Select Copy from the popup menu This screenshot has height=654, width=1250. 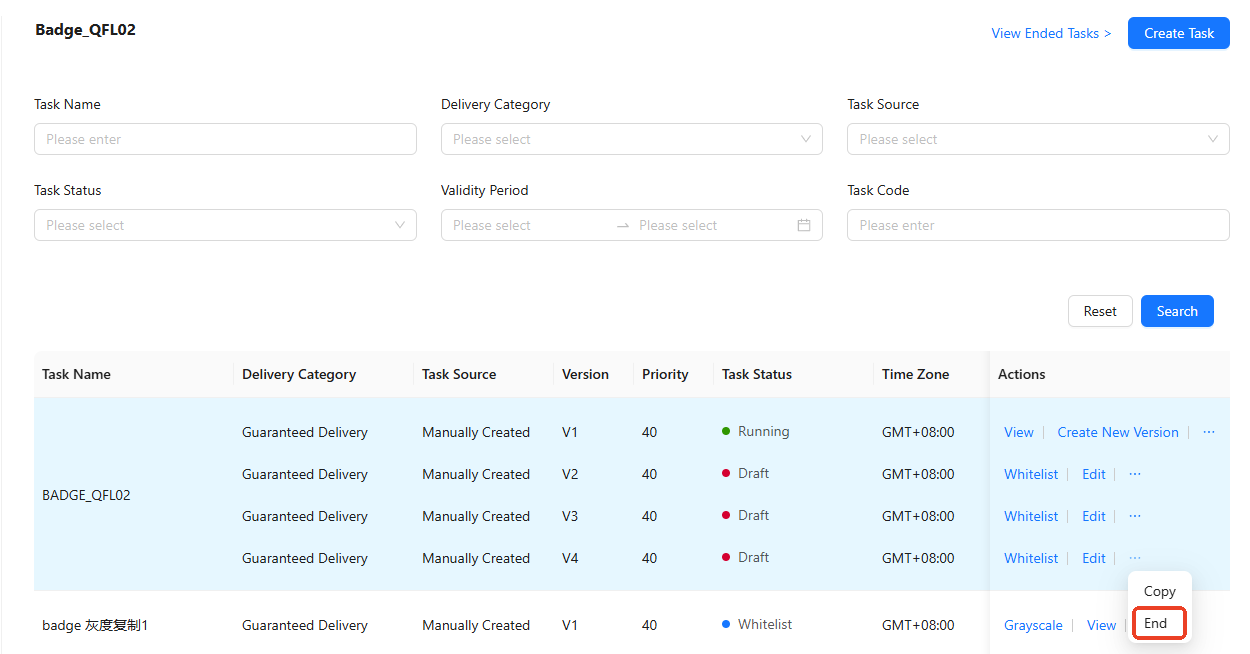1159,591
